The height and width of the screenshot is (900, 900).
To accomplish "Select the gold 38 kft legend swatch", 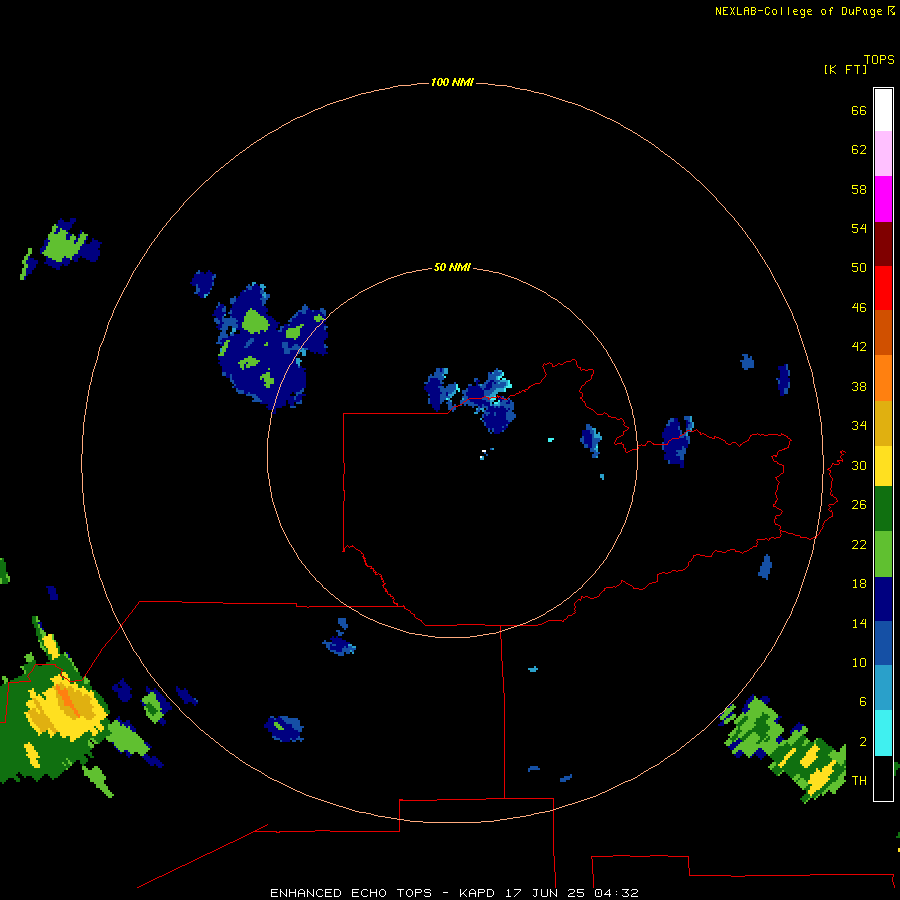I will (883, 423).
